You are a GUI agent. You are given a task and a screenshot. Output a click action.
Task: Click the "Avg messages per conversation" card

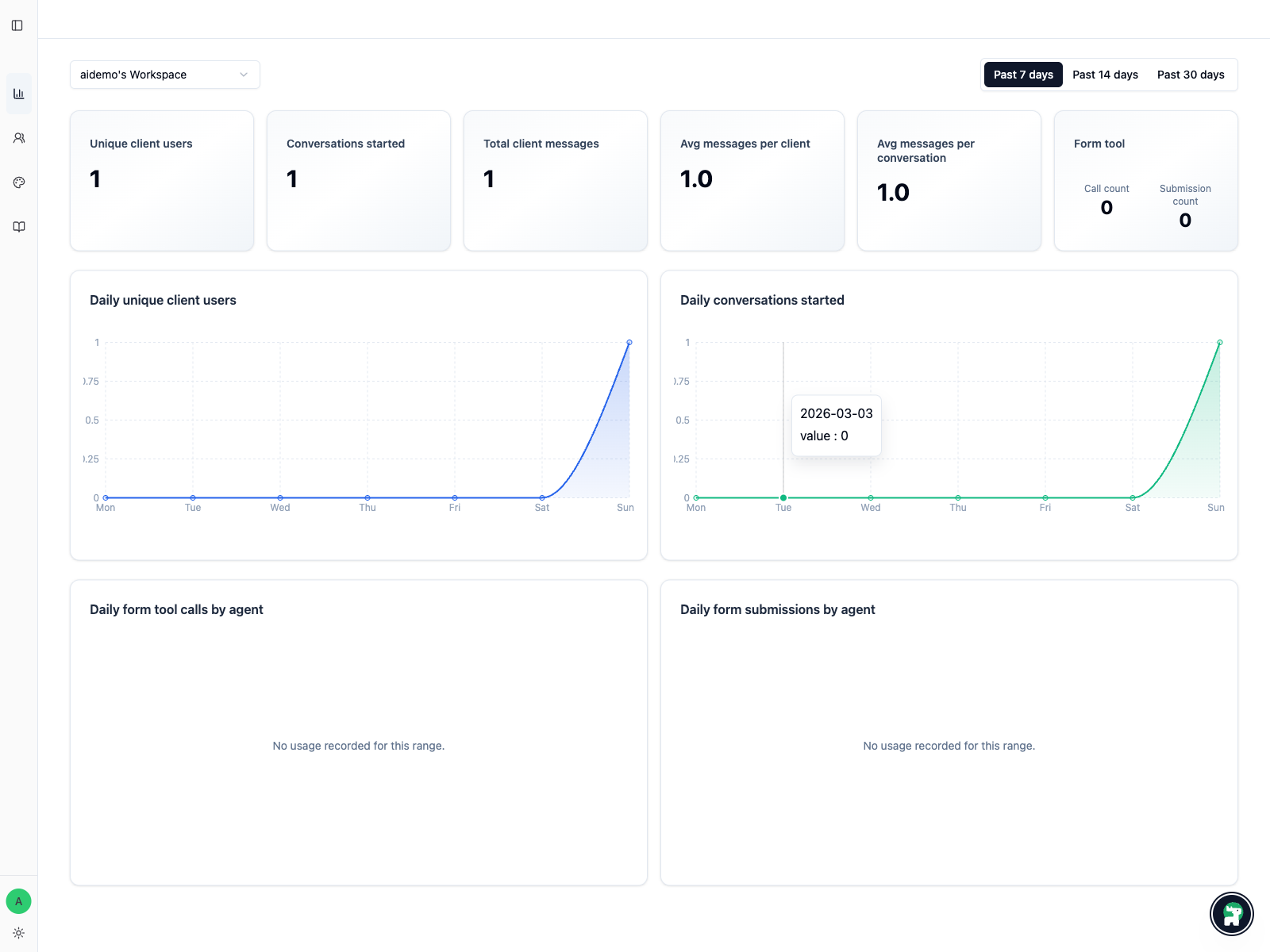point(949,180)
